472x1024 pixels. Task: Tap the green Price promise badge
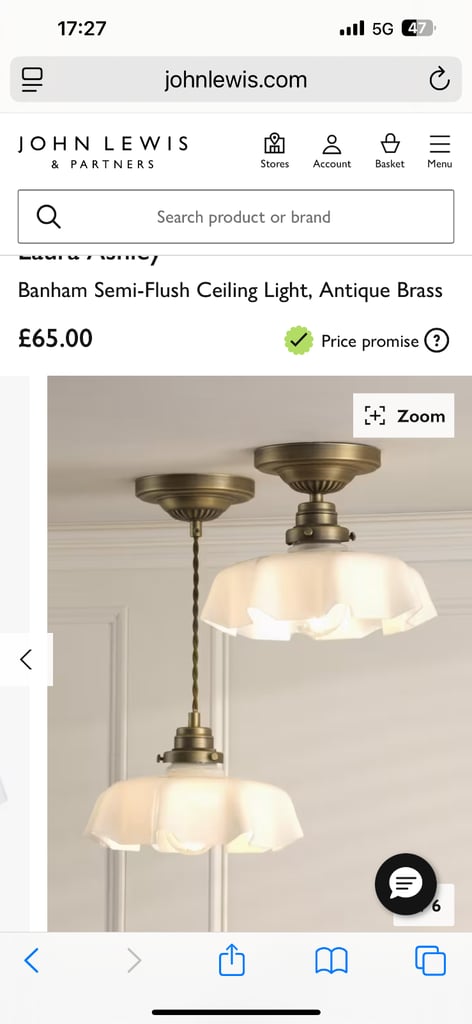tap(298, 341)
